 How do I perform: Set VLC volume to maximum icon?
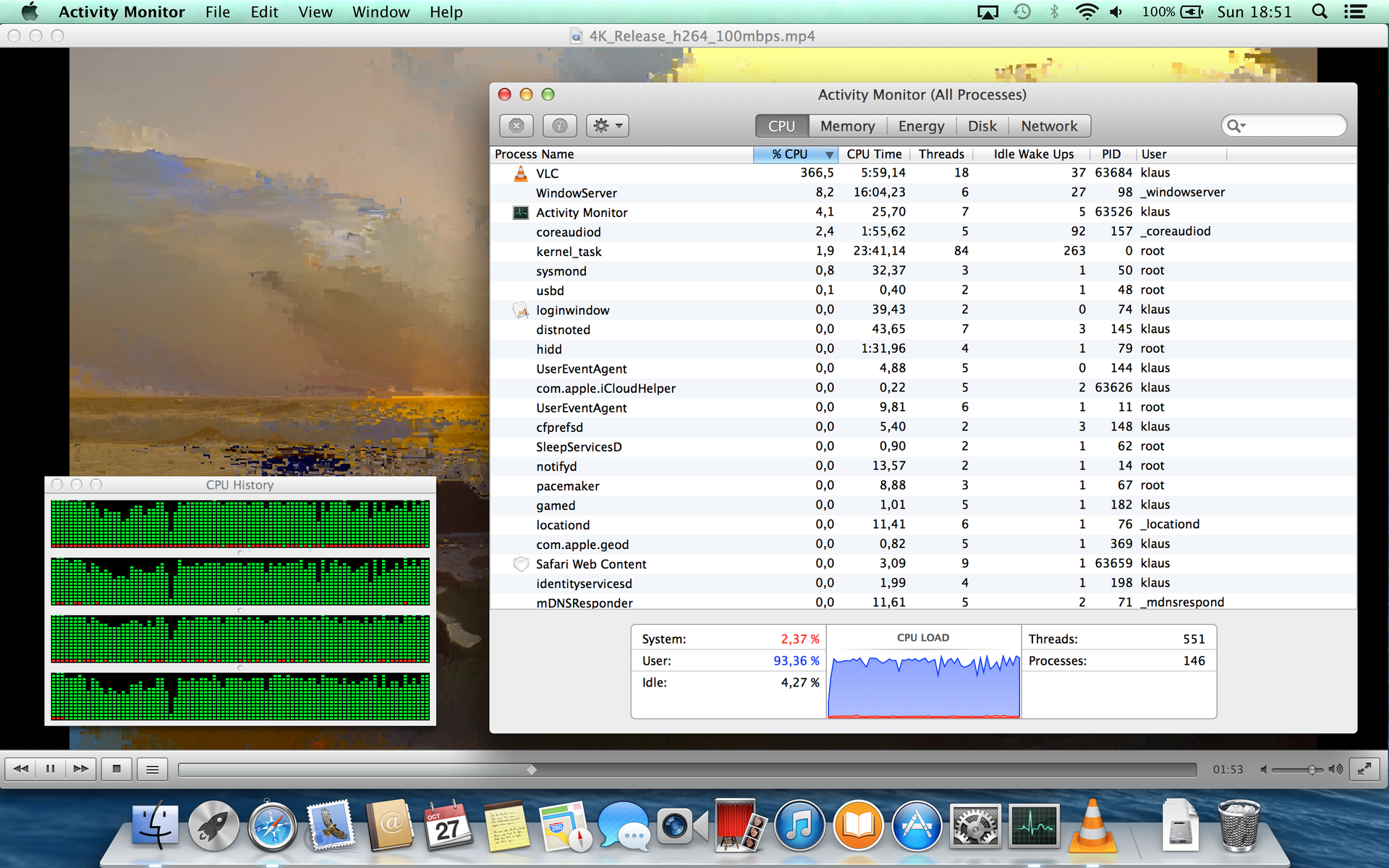pos(1335,770)
